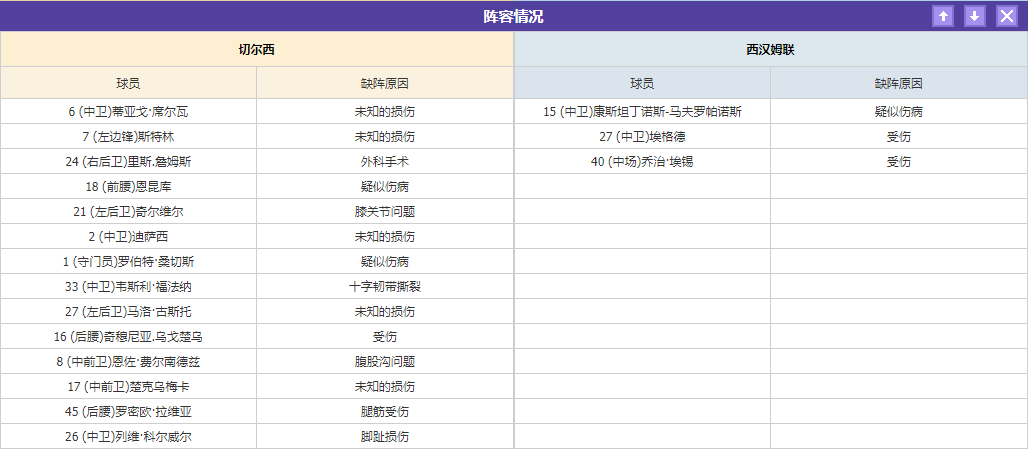
Task: Select player 1 (守门员)罗伯特·桑切斯
Action: point(128,262)
